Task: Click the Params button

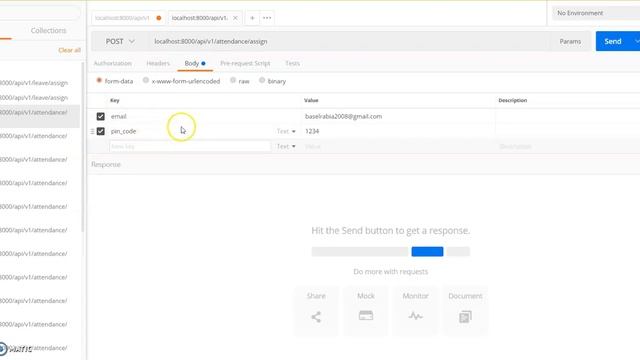Action: [570, 41]
